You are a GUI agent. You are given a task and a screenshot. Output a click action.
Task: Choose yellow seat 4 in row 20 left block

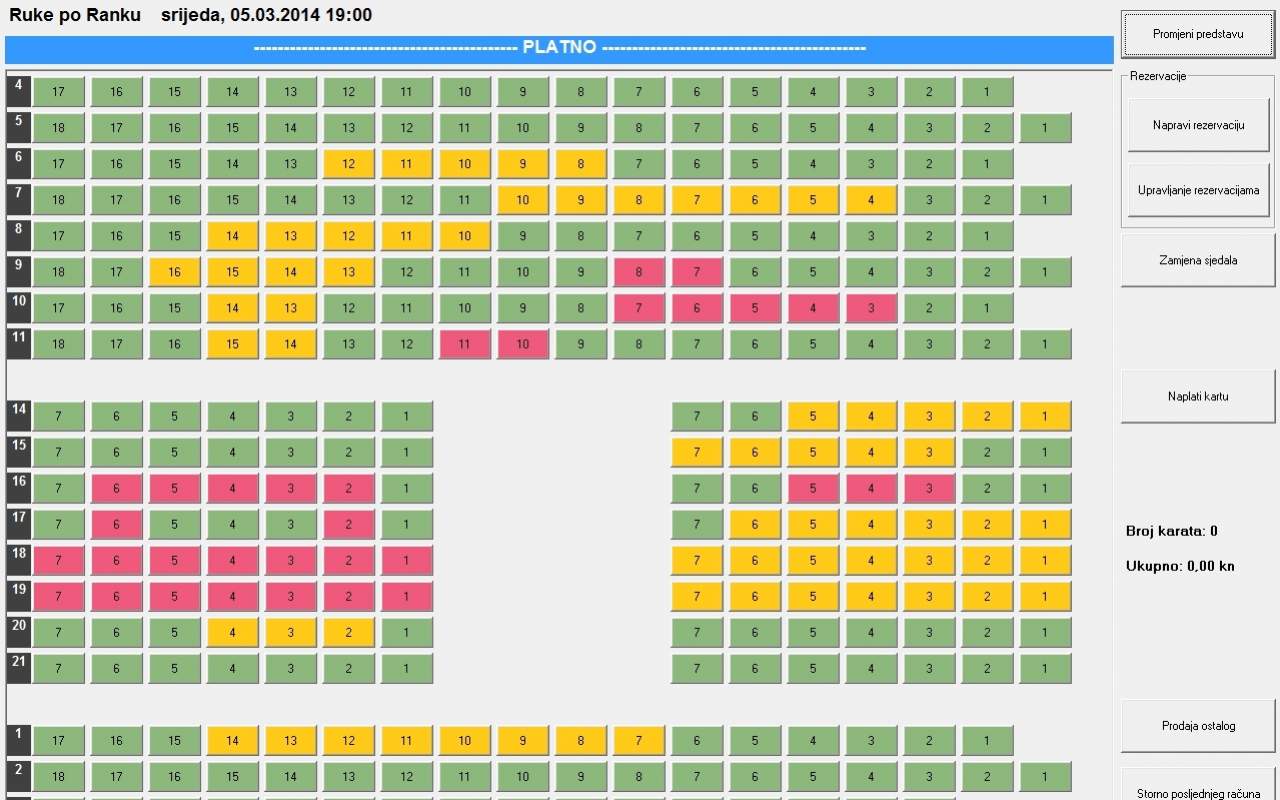pyautogui.click(x=232, y=633)
